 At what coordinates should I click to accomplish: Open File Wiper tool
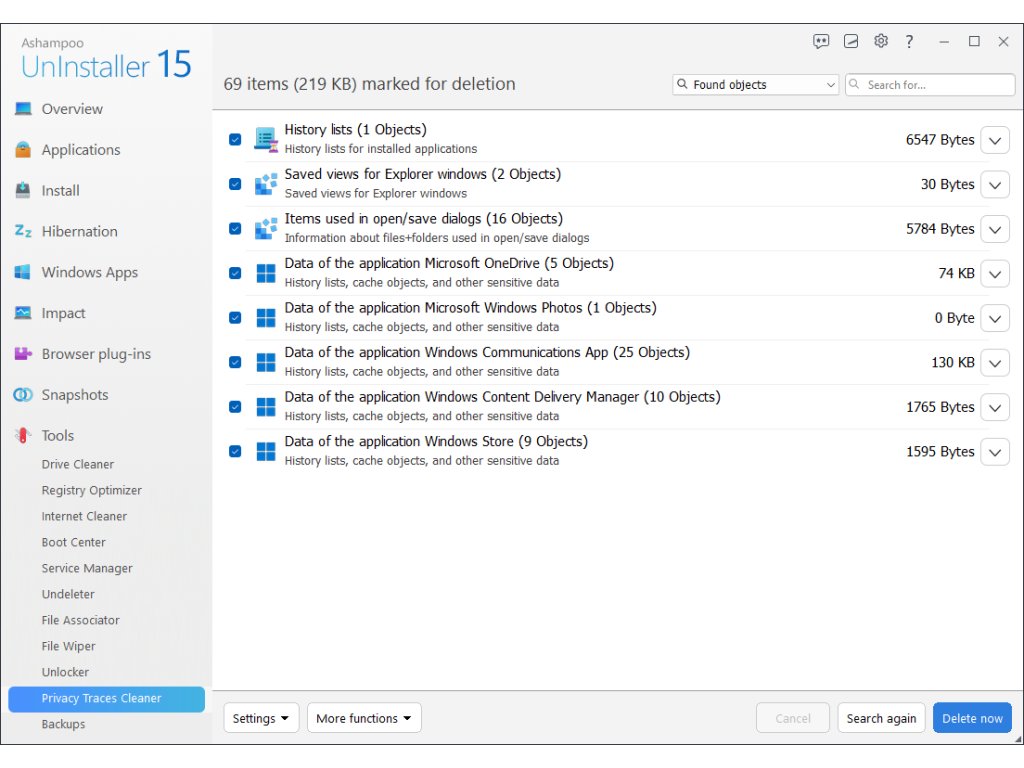click(x=68, y=646)
